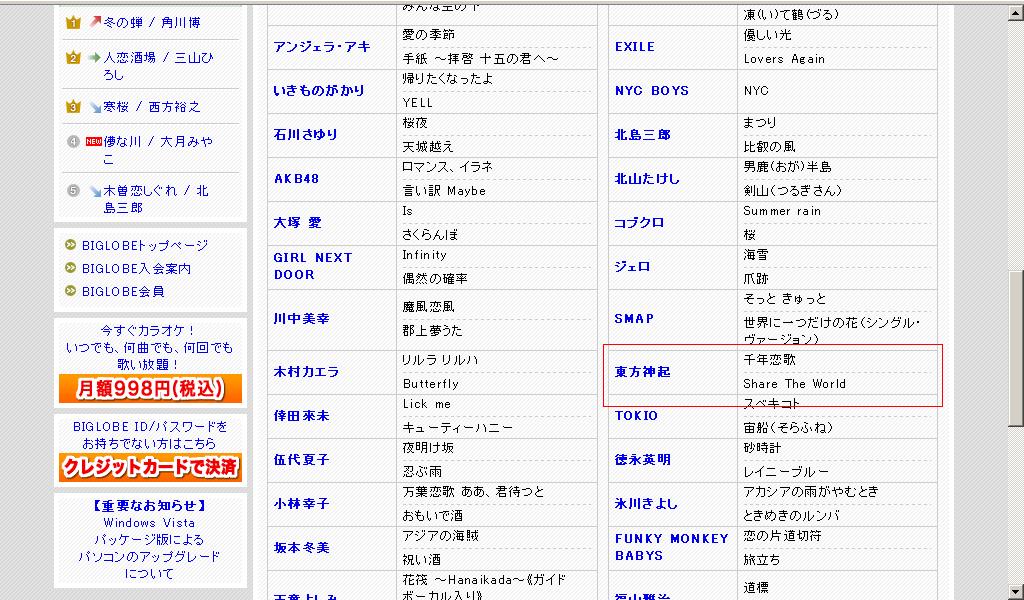Viewport: 1024px width, 600px height.
Task: Click the bronze crown rank 3 icon
Action: click(x=72, y=107)
